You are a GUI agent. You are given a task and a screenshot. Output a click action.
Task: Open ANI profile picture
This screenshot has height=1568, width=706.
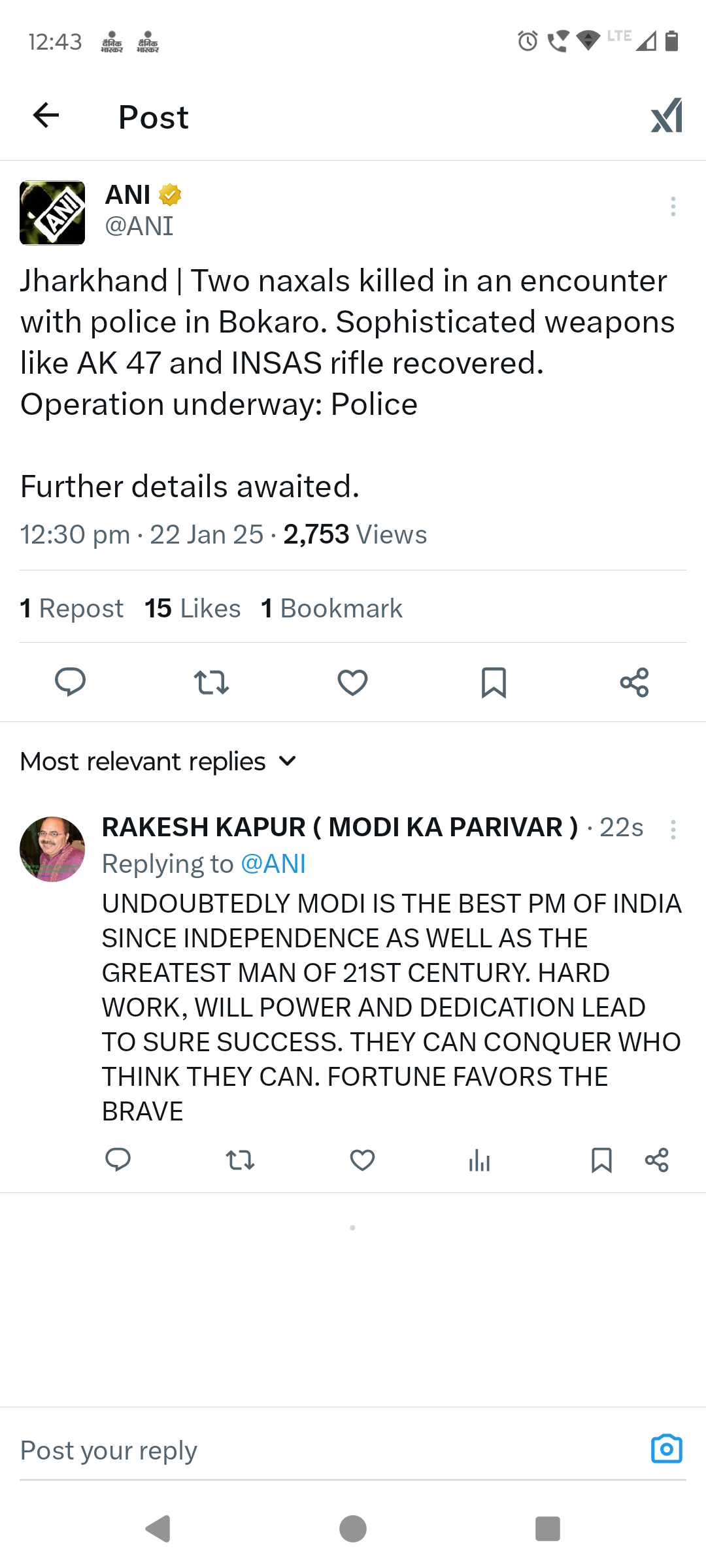click(52, 213)
